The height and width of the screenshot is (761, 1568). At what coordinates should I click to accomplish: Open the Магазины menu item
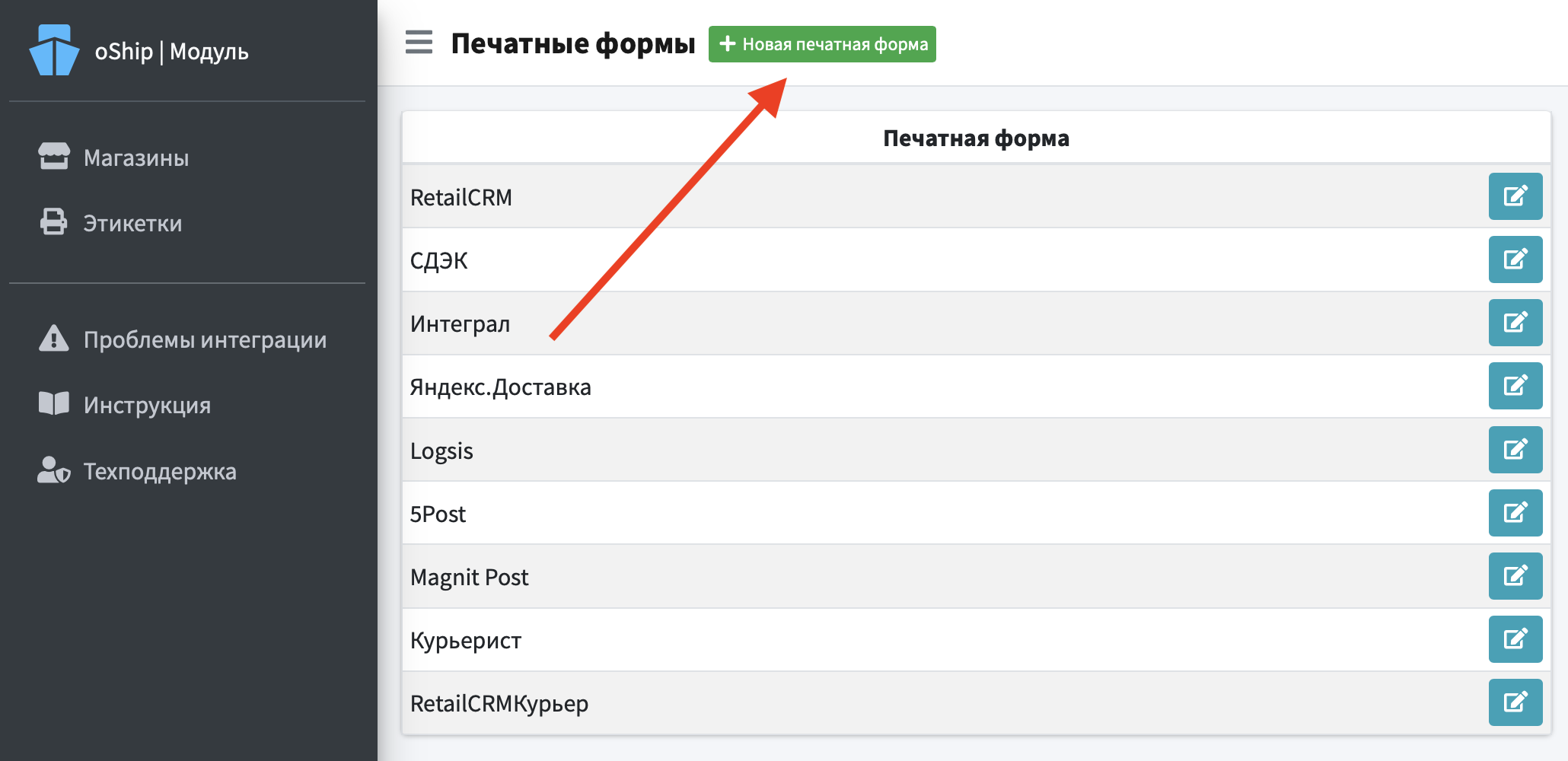pyautogui.click(x=136, y=158)
